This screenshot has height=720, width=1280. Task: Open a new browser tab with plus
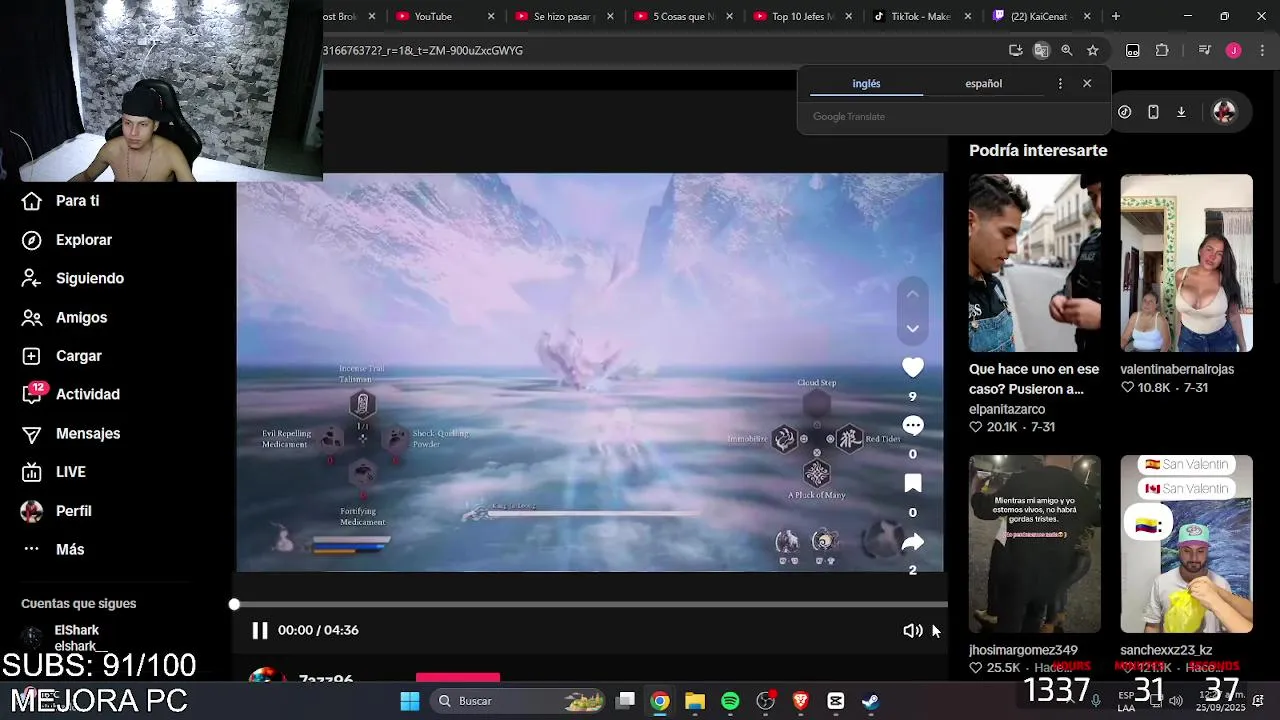[x=1116, y=16]
